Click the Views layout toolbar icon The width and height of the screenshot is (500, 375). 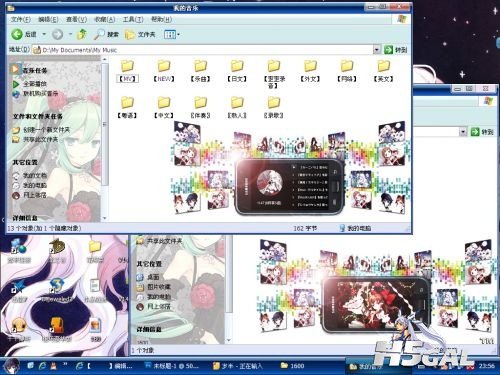170,34
